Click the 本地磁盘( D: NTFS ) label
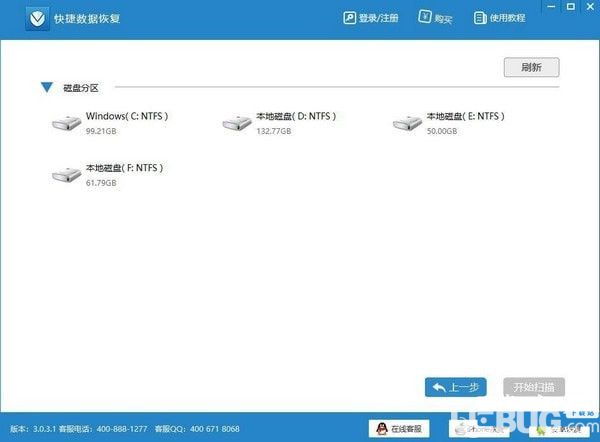 [x=296, y=116]
